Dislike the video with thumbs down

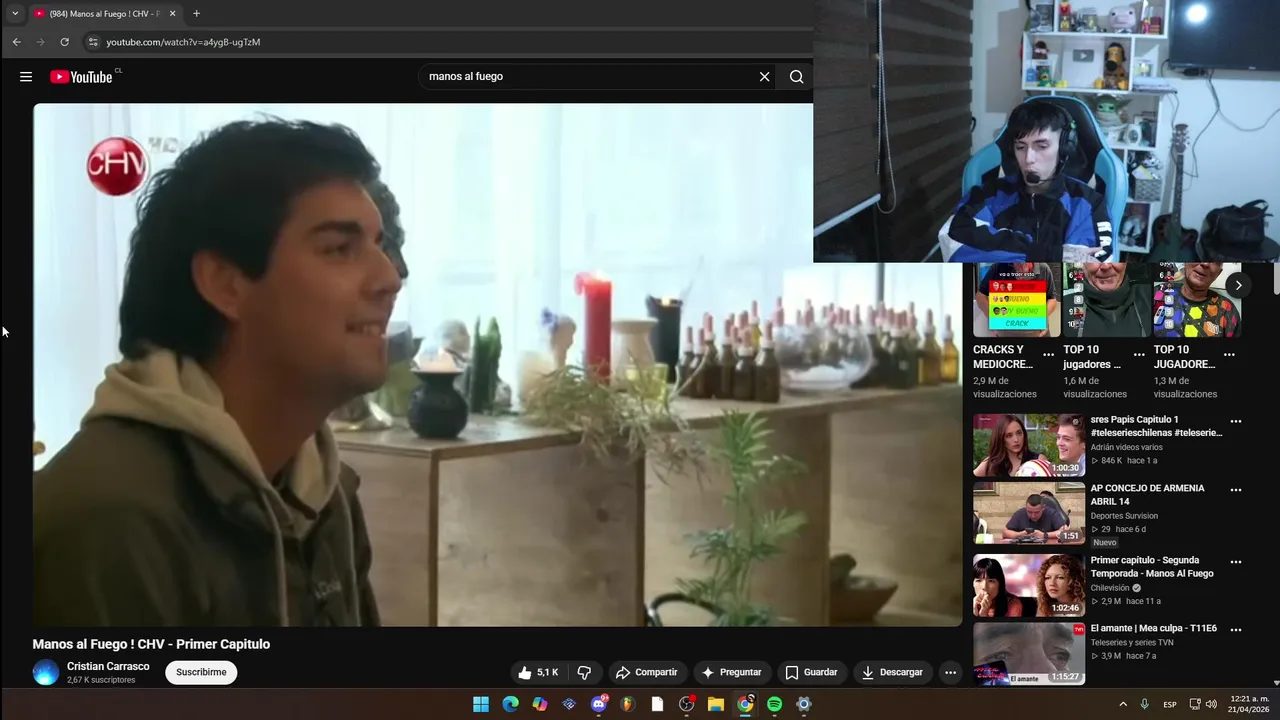tap(585, 672)
